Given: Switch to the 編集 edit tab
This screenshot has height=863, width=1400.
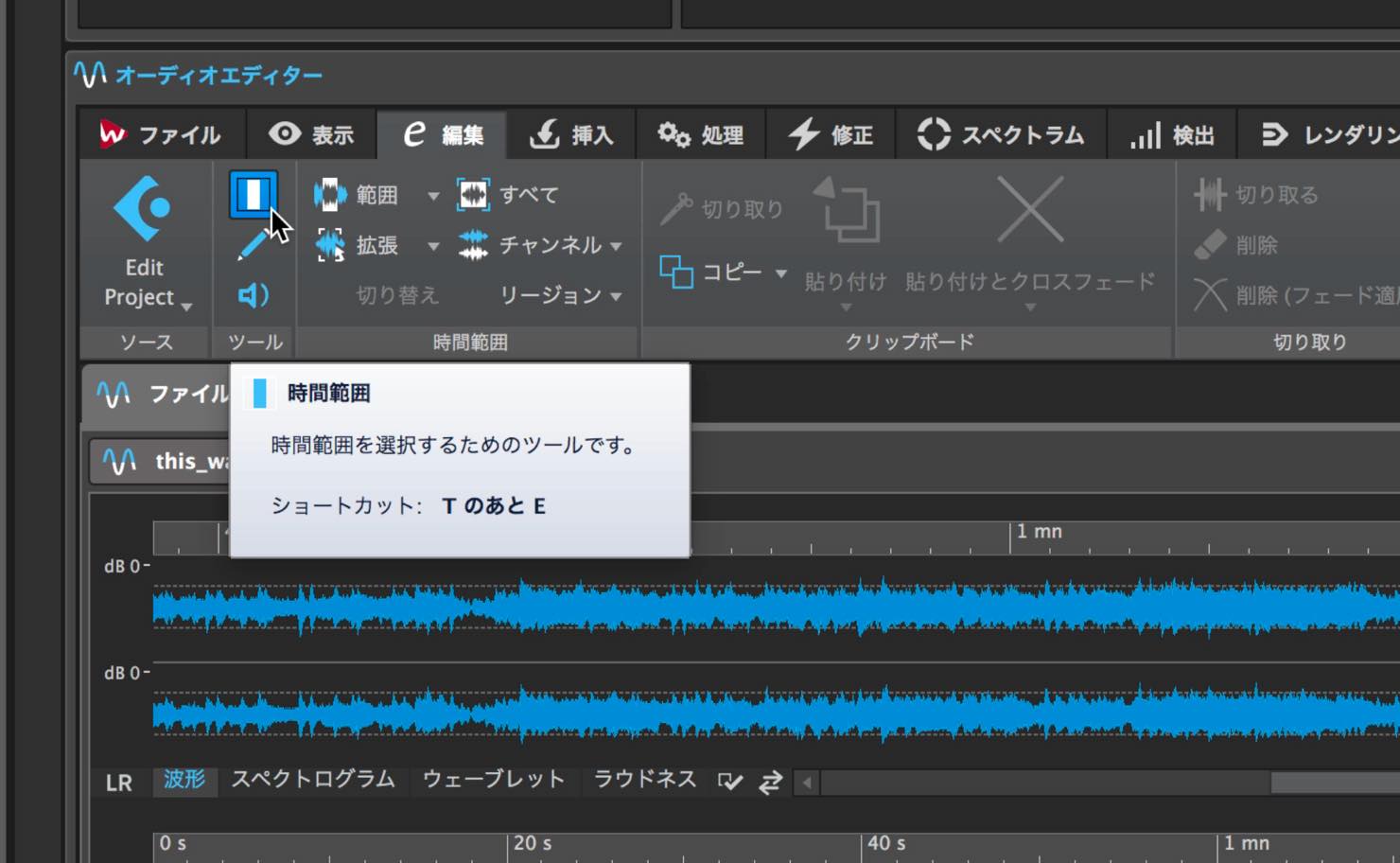Looking at the screenshot, I should pos(442,135).
